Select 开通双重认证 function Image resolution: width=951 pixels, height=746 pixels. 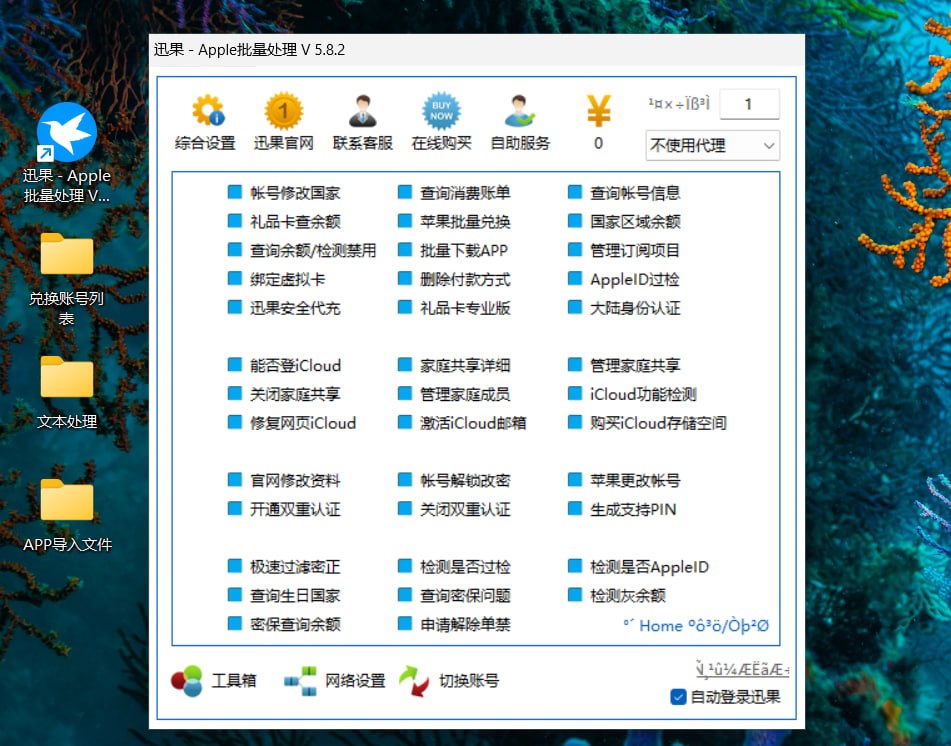pos(295,509)
